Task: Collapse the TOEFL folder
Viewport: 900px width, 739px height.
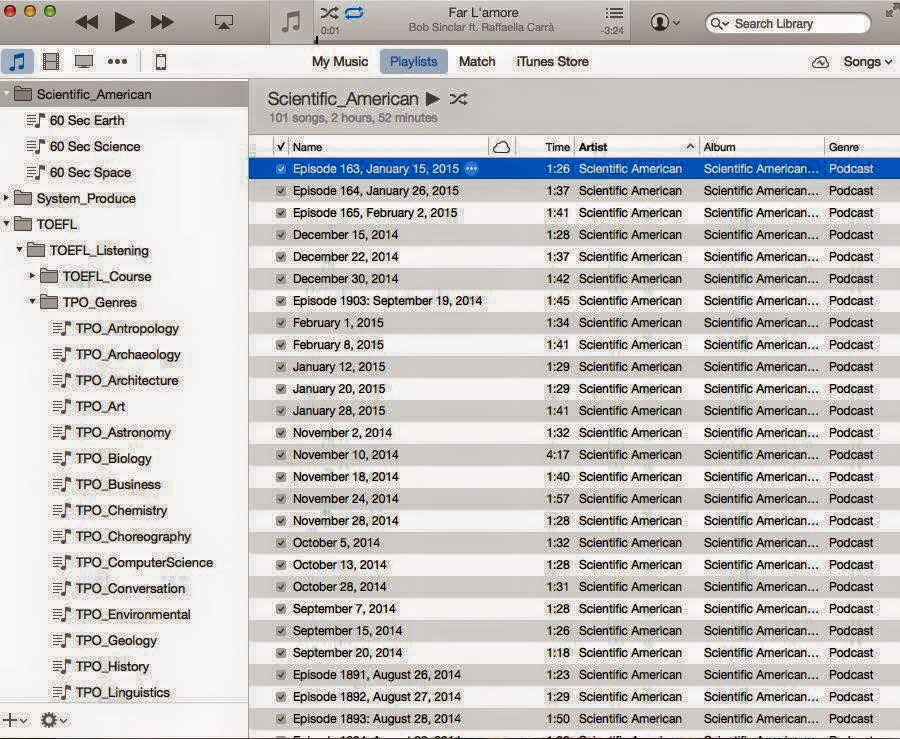Action: pos(6,224)
